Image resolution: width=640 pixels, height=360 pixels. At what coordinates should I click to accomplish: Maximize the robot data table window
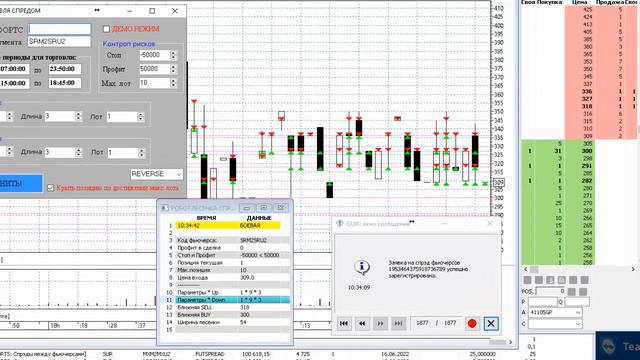click(x=264, y=208)
